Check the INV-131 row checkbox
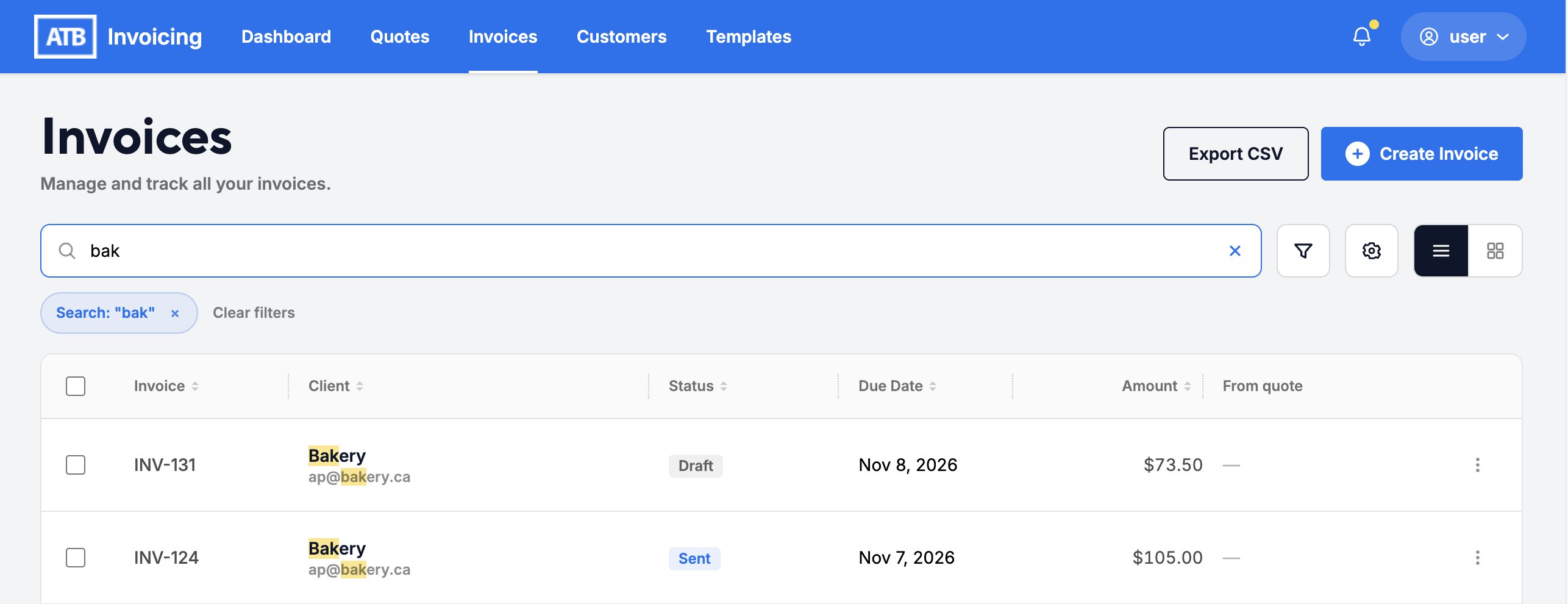This screenshot has height=604, width=1568. (x=76, y=465)
